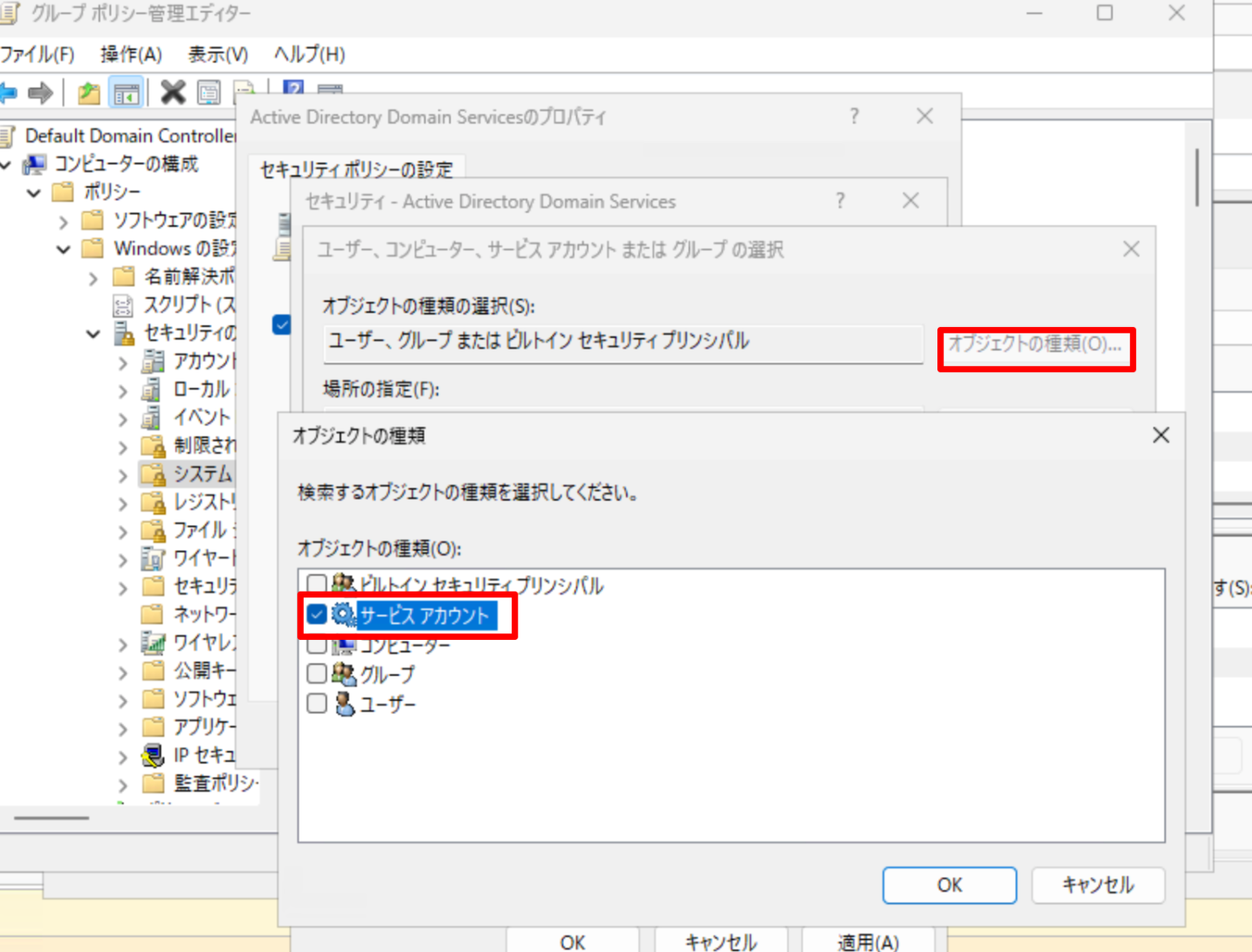Click the ワイヤード network policy icon
Screen dimensions: 1252x952
click(x=154, y=557)
